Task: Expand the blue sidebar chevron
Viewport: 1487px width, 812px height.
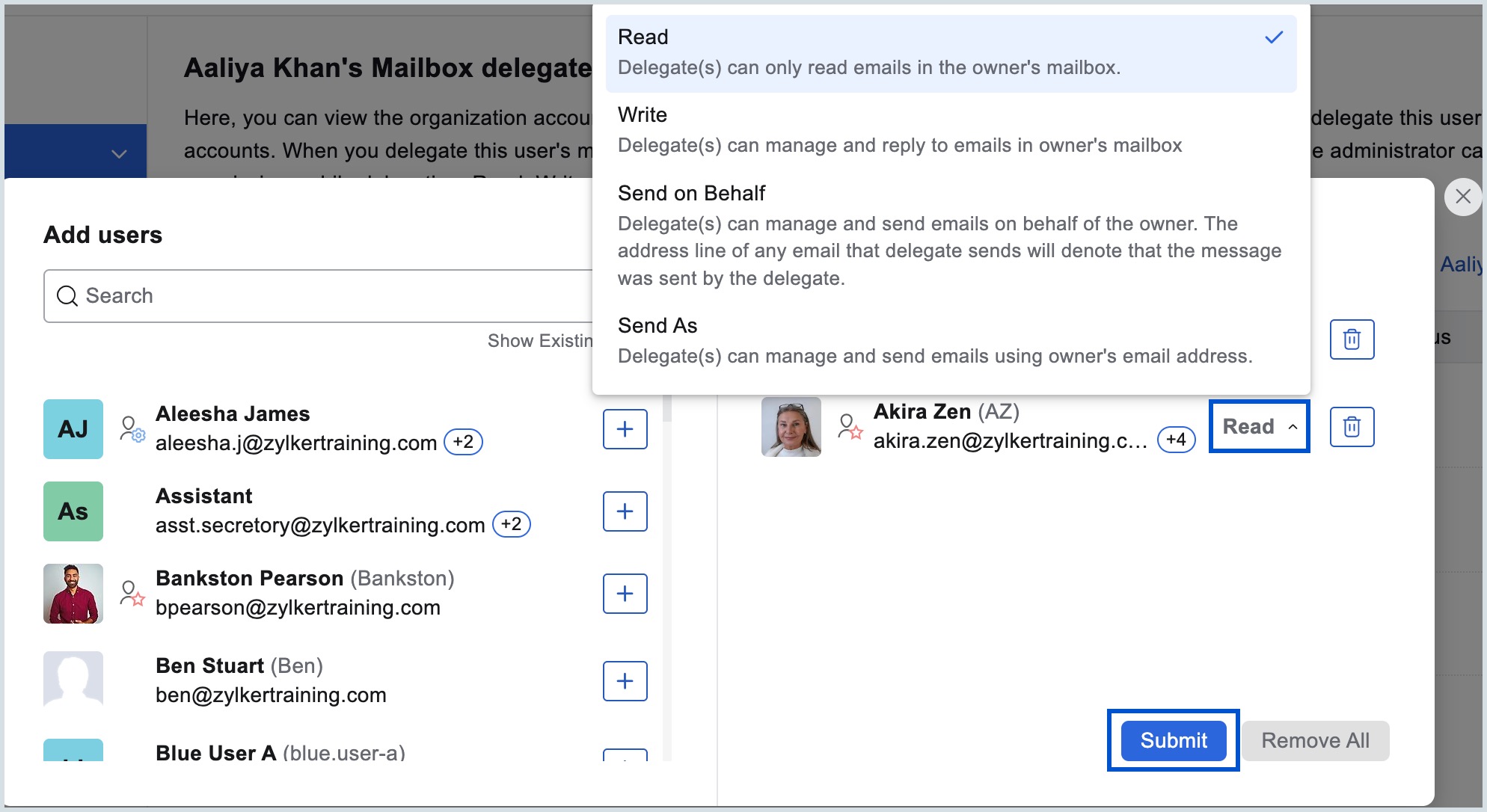Action: 119,154
